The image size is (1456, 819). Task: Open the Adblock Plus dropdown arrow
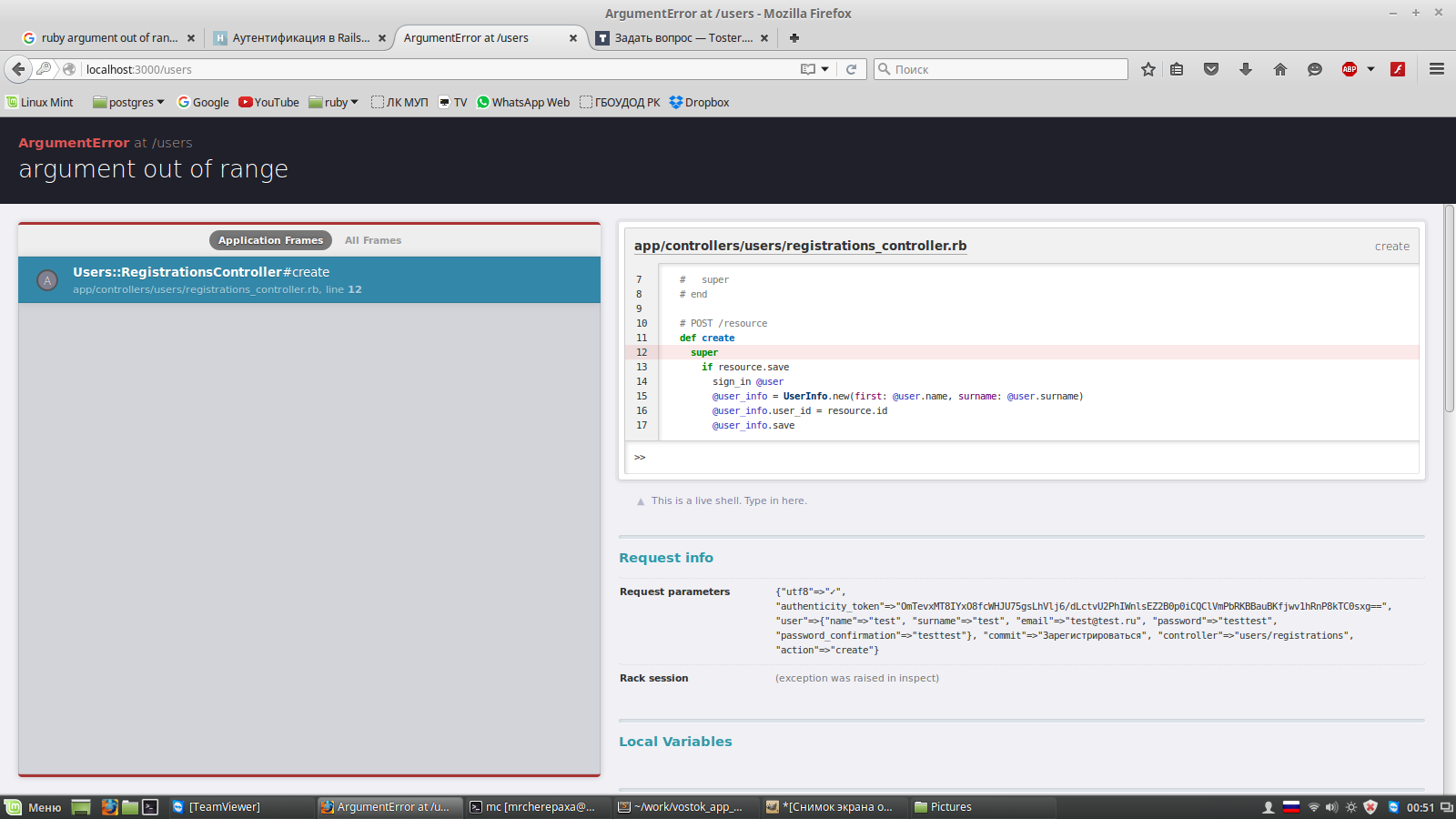(x=1370, y=69)
